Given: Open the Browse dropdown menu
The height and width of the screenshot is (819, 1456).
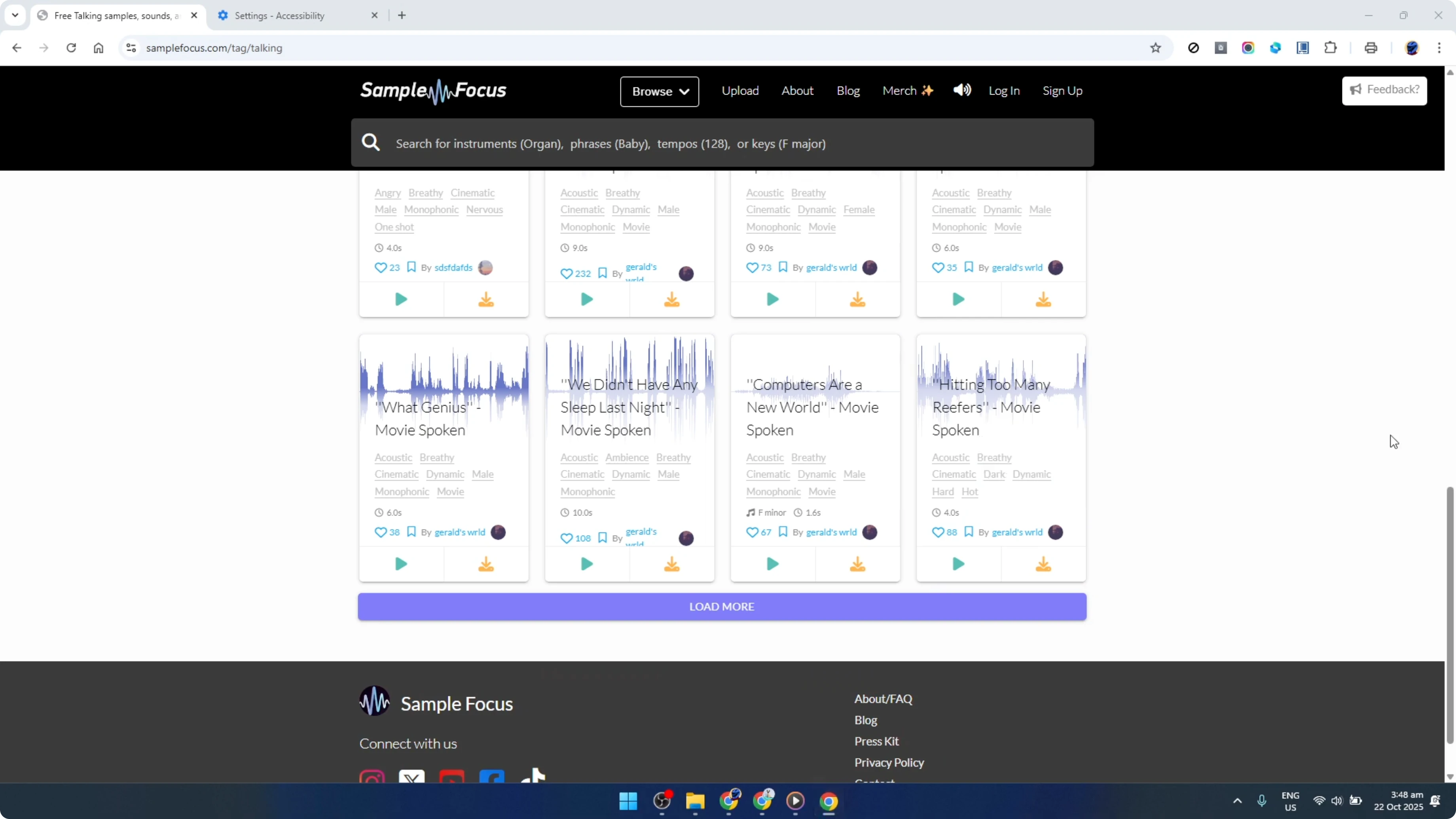Looking at the screenshot, I should pos(659,91).
